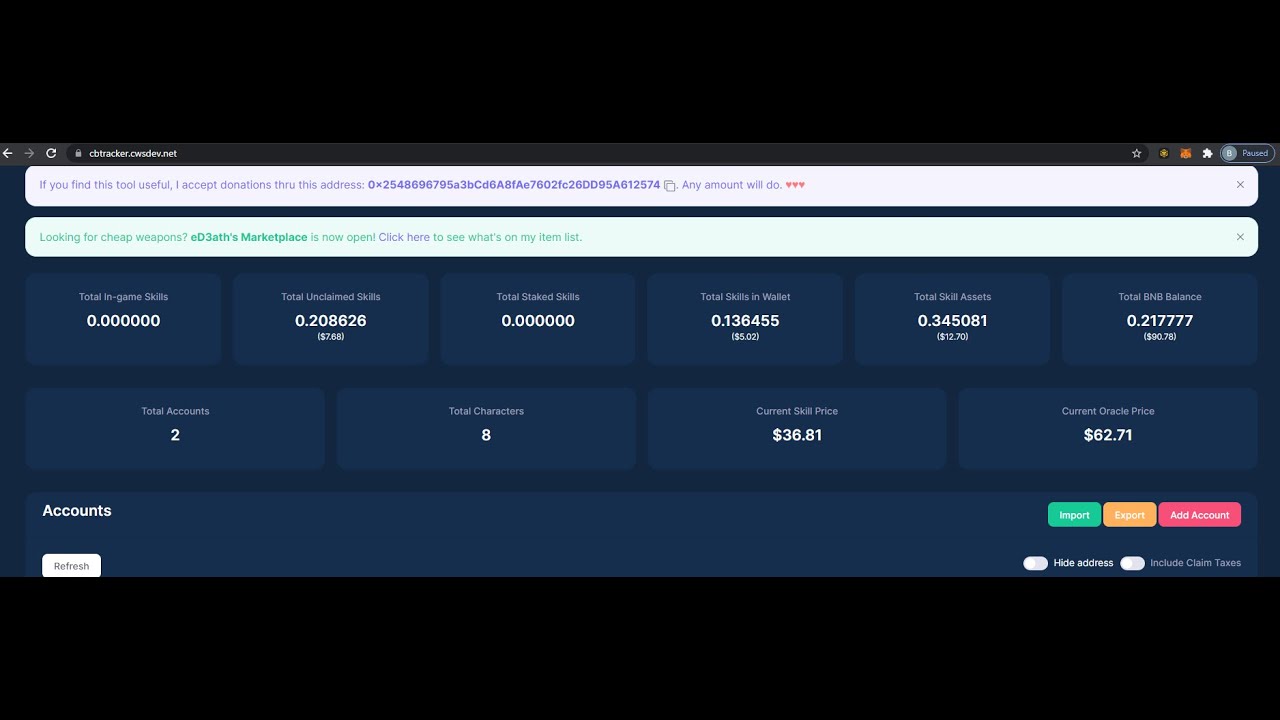Open the MetaMask fox extension
1280x720 pixels.
coord(1186,153)
